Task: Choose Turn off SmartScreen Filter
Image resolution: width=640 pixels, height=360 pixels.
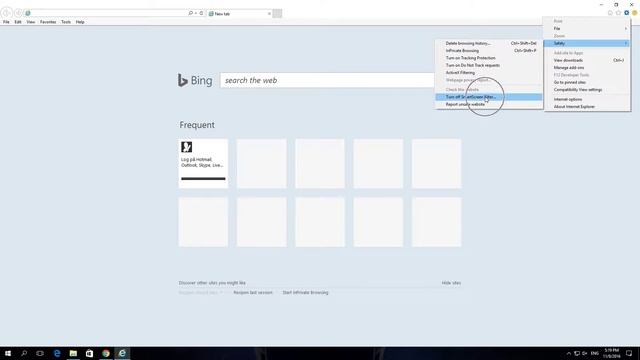Action: [489, 97]
